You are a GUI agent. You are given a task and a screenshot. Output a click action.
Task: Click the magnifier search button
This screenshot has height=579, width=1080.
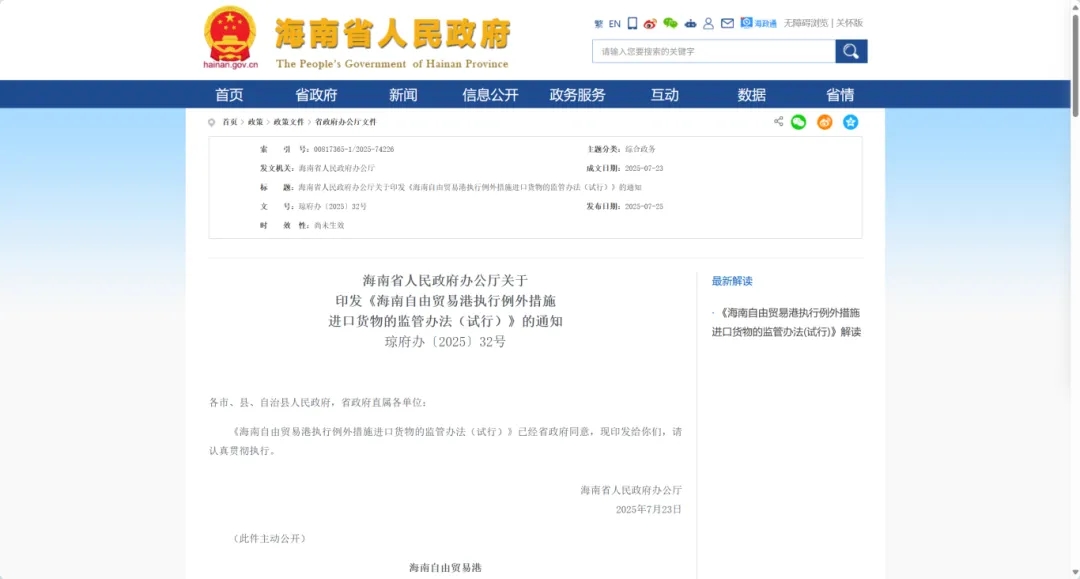[851, 51]
